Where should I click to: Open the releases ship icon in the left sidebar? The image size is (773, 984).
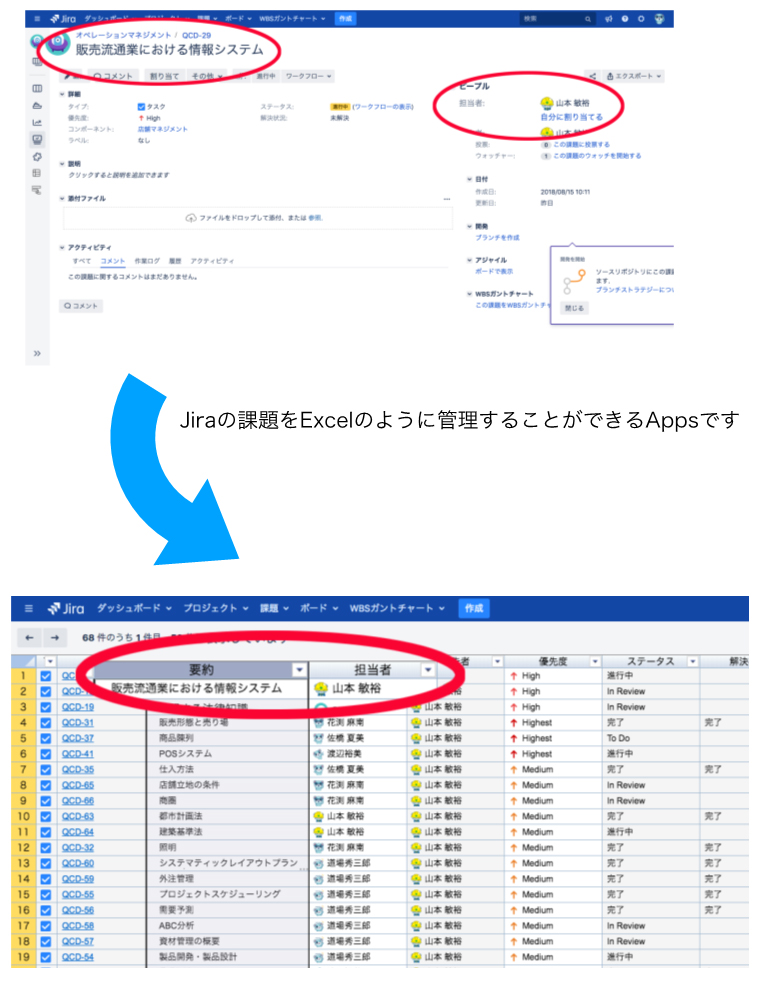pyautogui.click(x=37, y=105)
